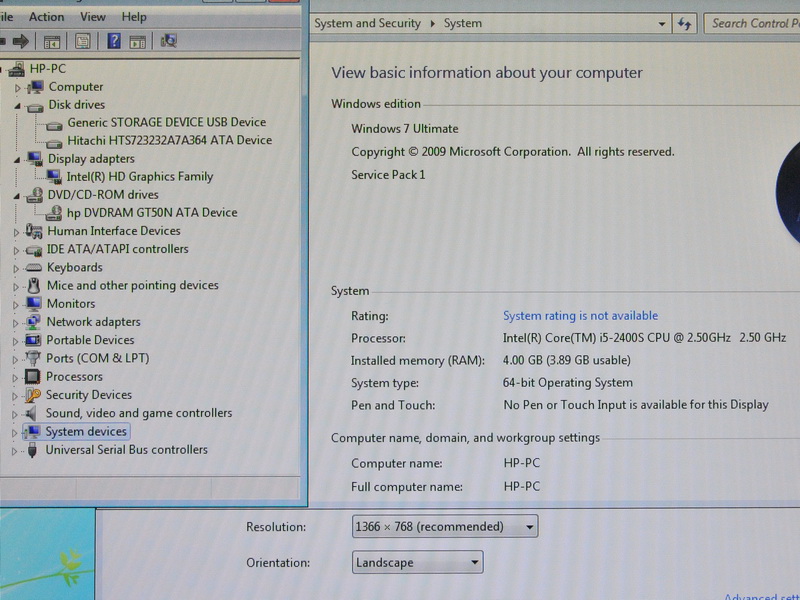The image size is (800, 600).
Task: Click the Mice and other pointing devices icon
Action: tap(34, 285)
